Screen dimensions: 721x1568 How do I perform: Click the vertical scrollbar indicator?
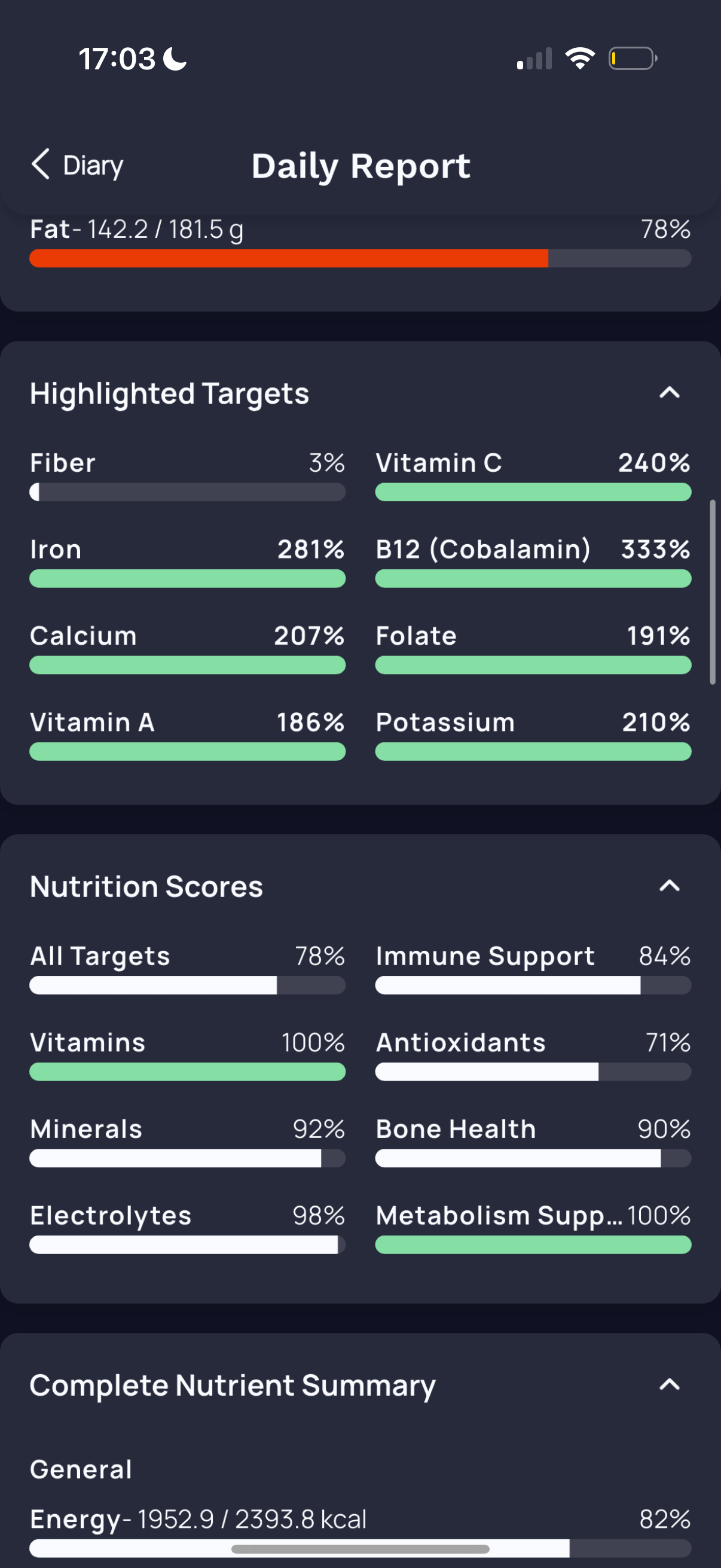click(x=713, y=592)
